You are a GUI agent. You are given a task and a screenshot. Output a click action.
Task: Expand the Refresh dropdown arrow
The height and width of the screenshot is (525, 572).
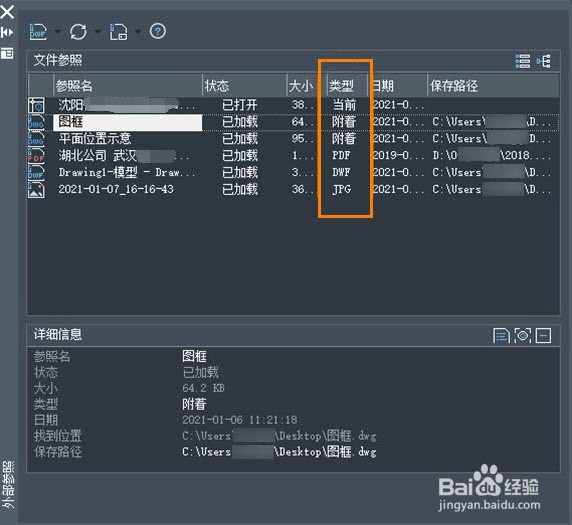tap(98, 32)
